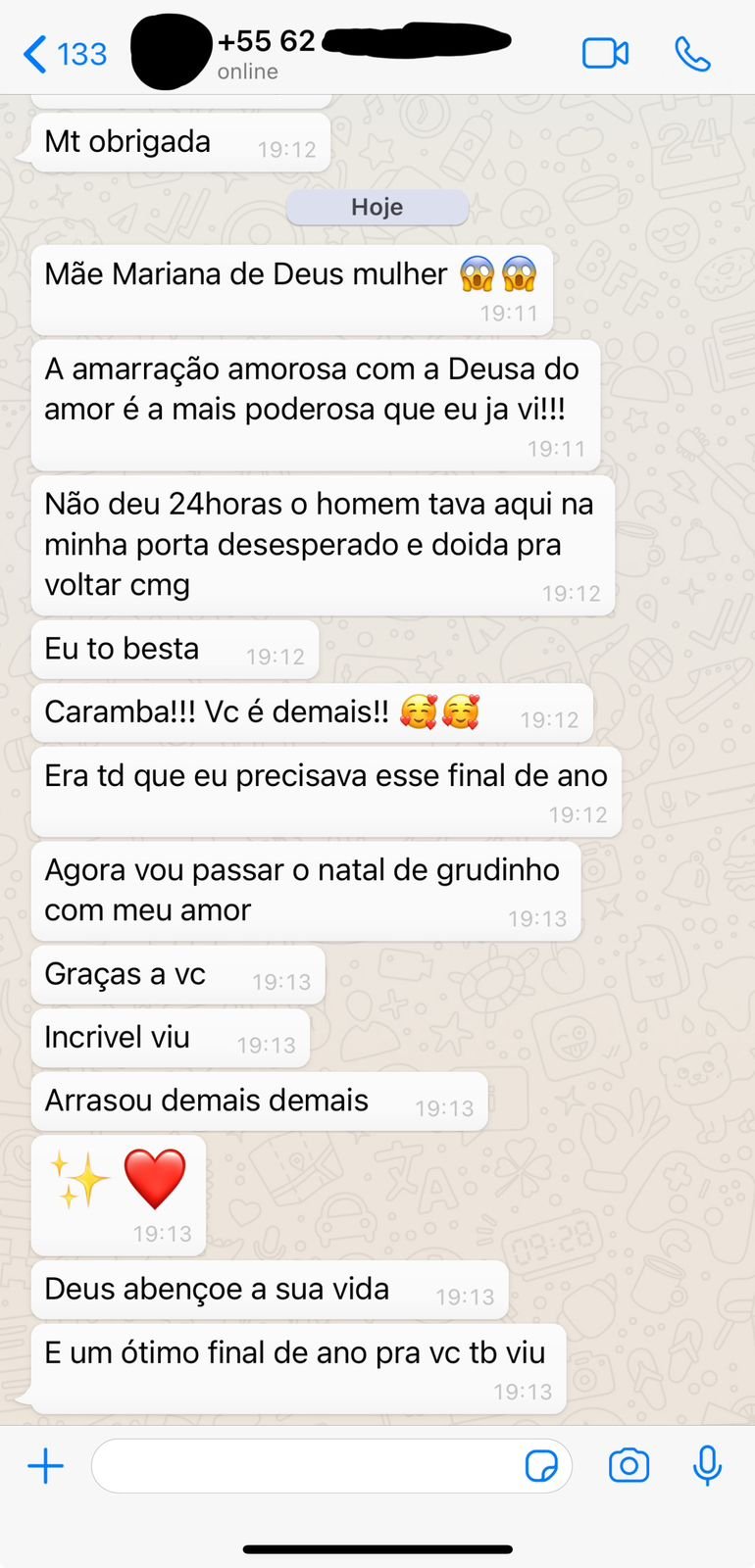Tap the "Hoje" date label
The width and height of the screenshot is (755, 1568).
pyautogui.click(x=377, y=207)
